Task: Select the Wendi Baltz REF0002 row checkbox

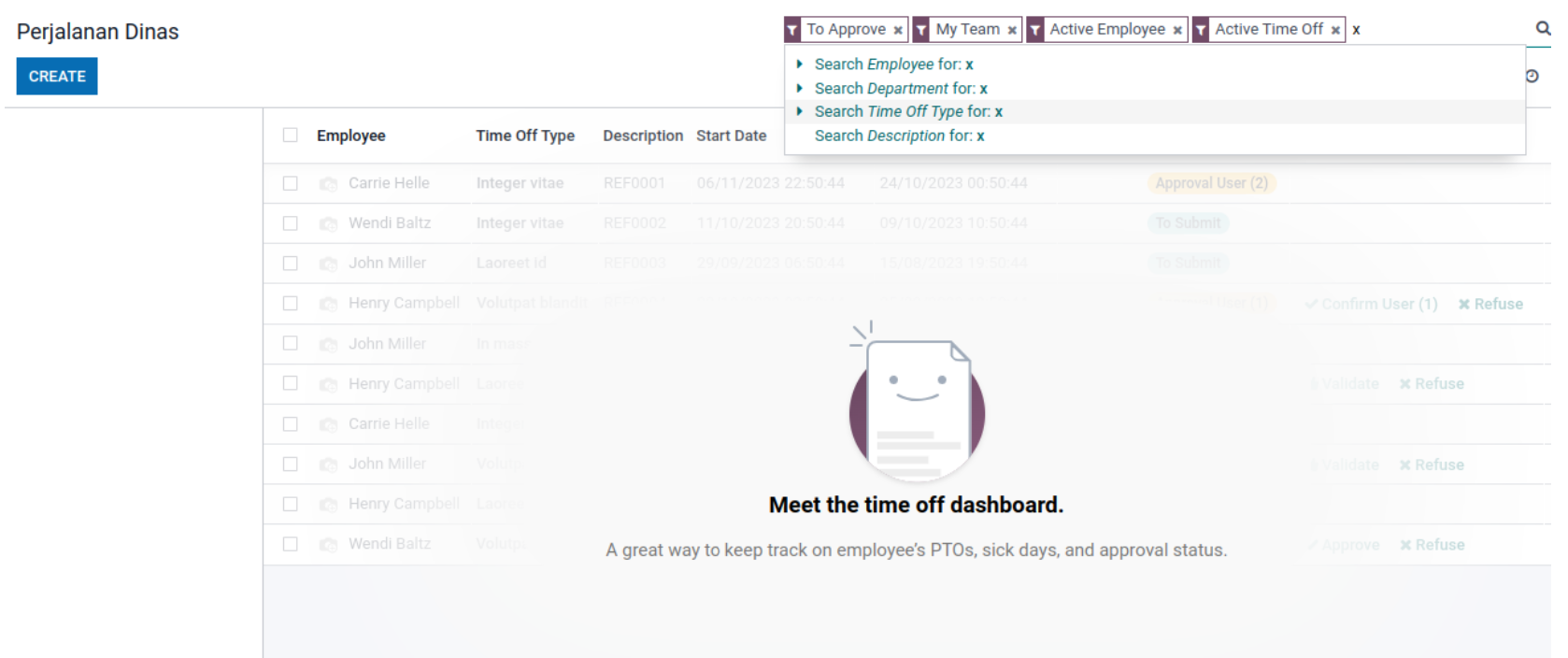Action: tap(291, 223)
